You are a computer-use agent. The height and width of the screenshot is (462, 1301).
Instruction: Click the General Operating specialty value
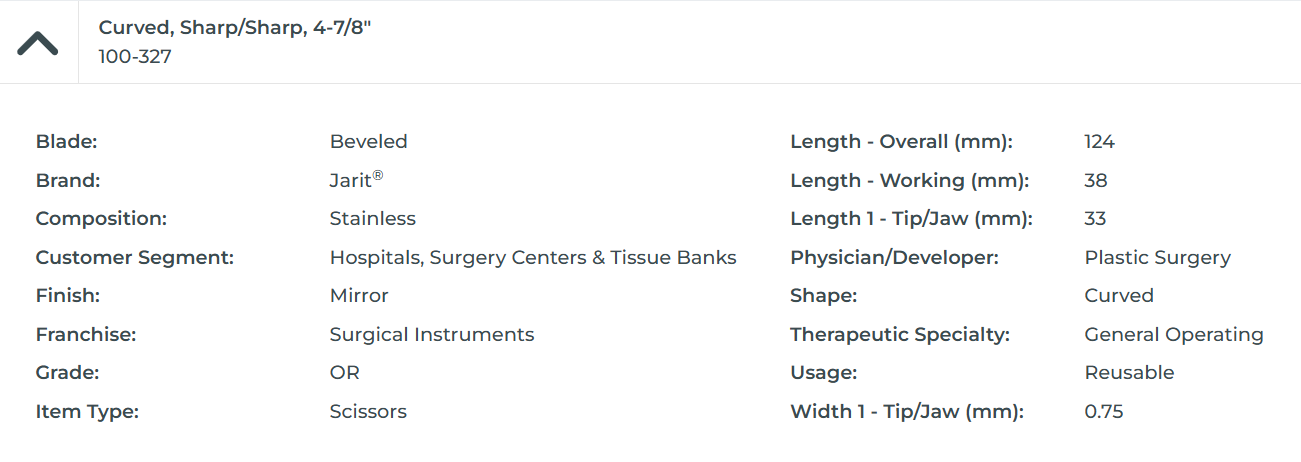coord(1174,335)
